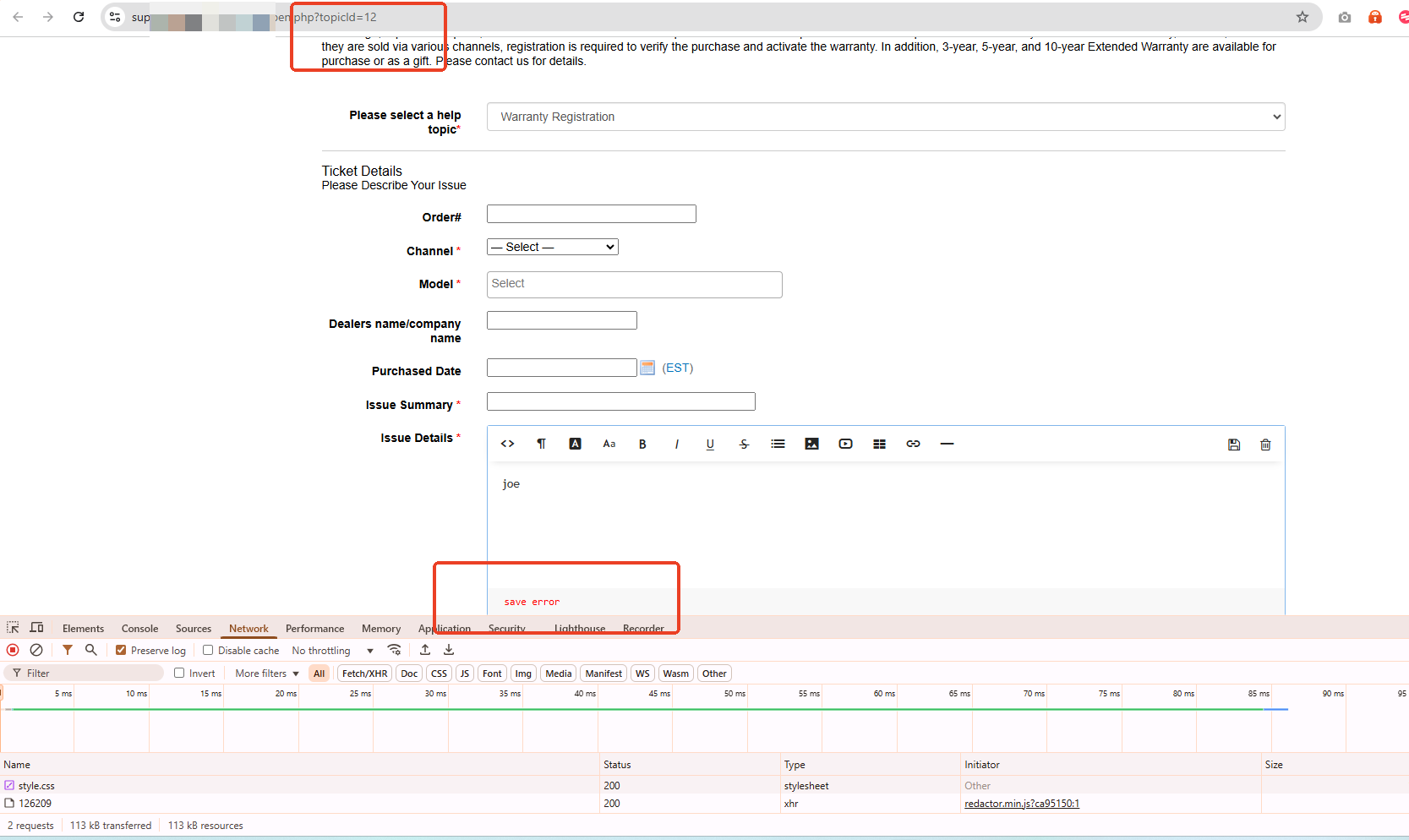Open the help topic dropdown
Viewport: 1409px width, 840px height.
pyautogui.click(x=885, y=117)
